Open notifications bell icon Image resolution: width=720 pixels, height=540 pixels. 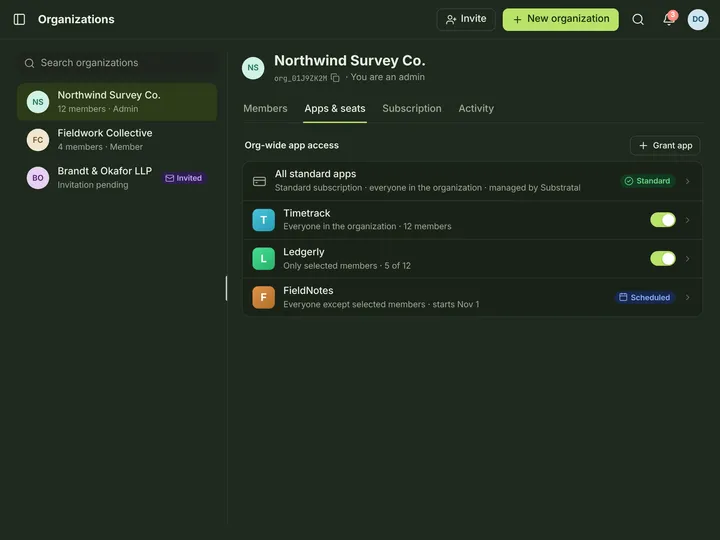pyautogui.click(x=669, y=19)
